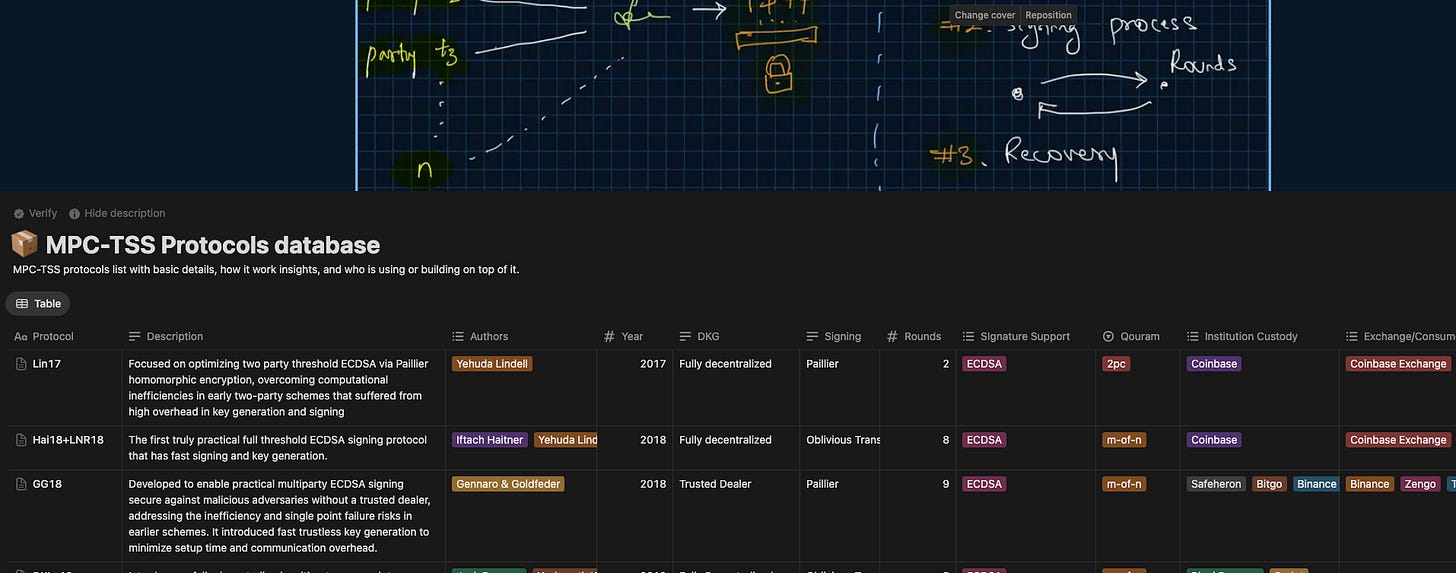The height and width of the screenshot is (573, 1456).
Task: Open the Lin17 protocol entry
Action: [x=47, y=364]
